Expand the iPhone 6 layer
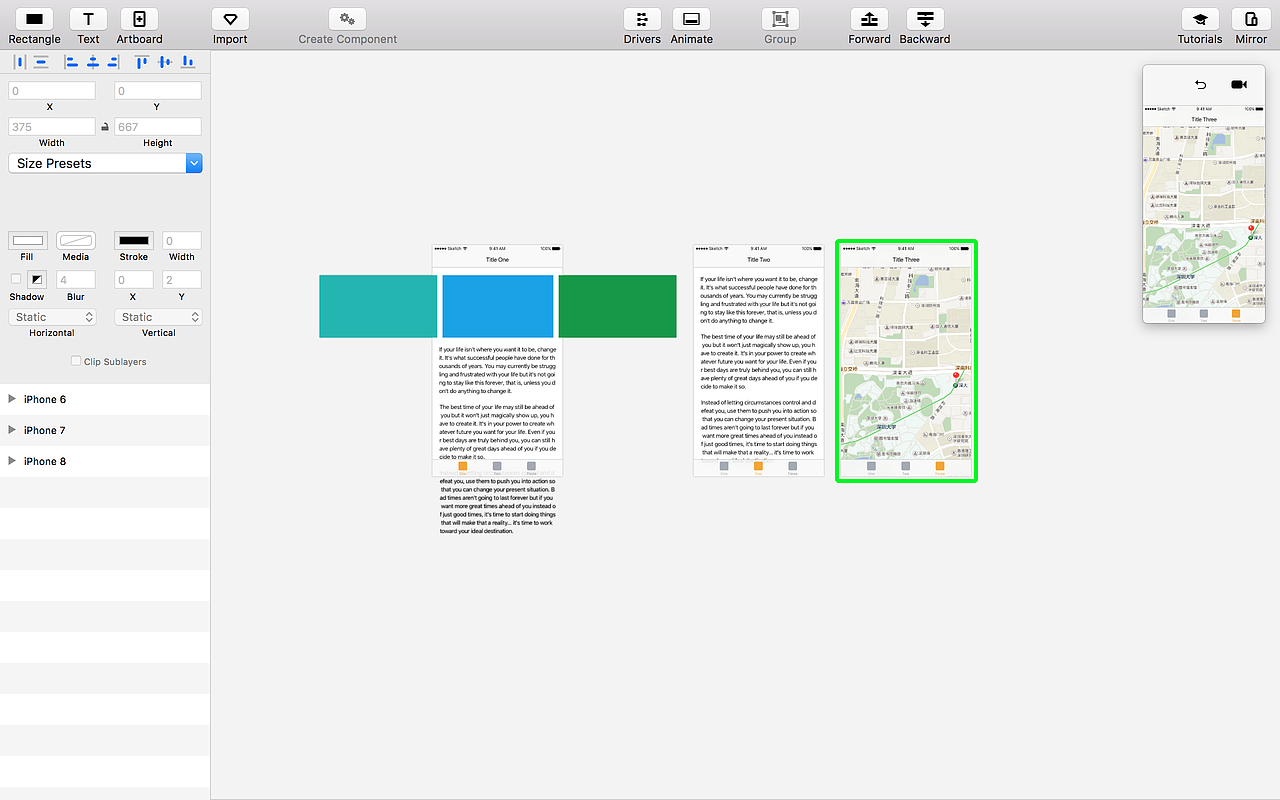1280x800 pixels. pos(12,399)
